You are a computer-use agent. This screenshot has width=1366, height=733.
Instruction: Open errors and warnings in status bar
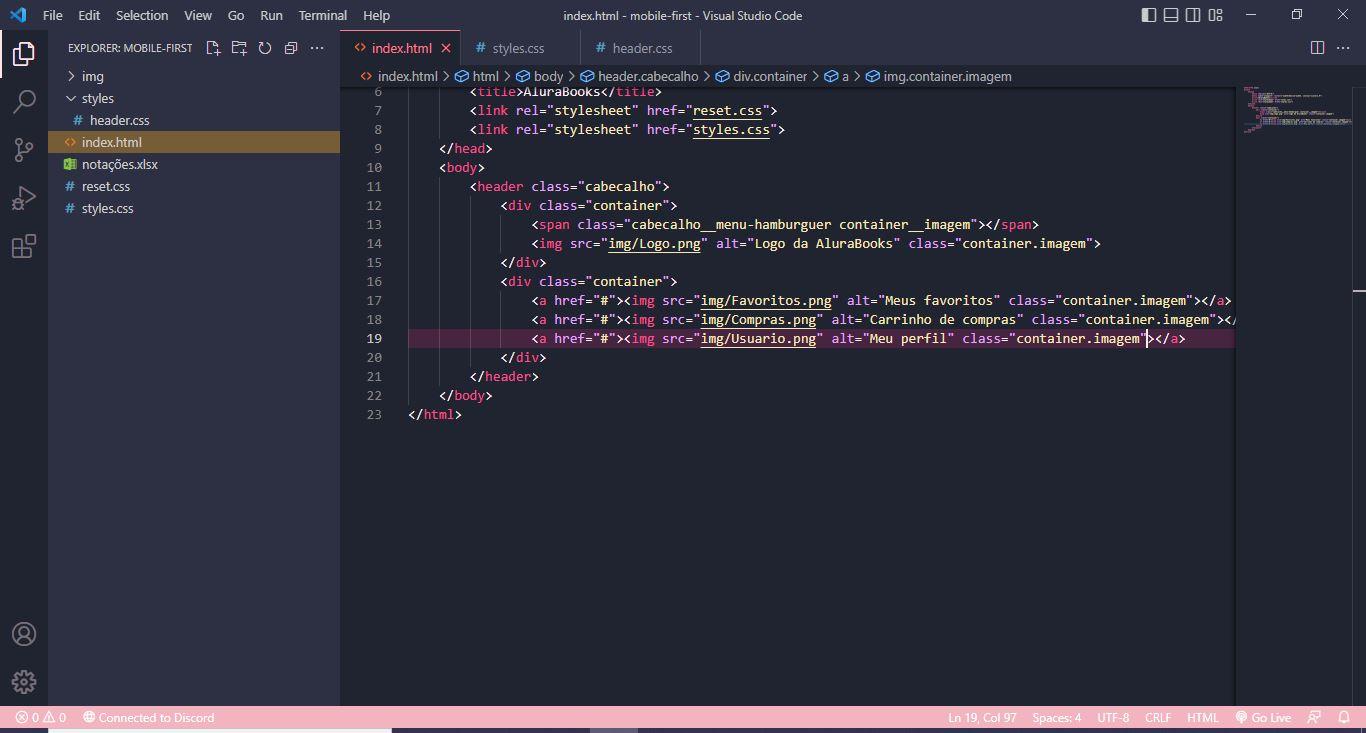click(40, 718)
